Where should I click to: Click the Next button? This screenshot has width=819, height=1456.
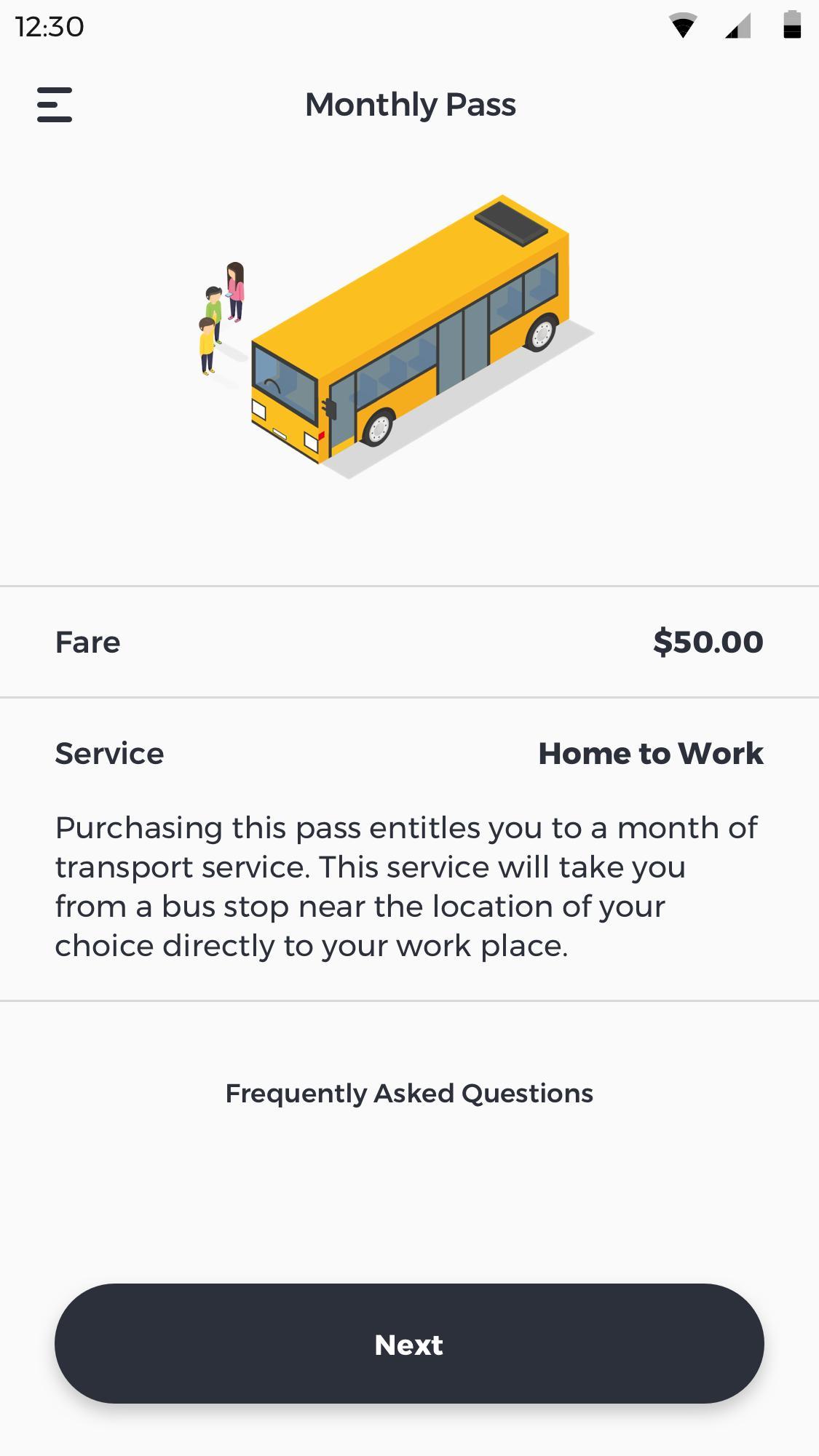409,1343
